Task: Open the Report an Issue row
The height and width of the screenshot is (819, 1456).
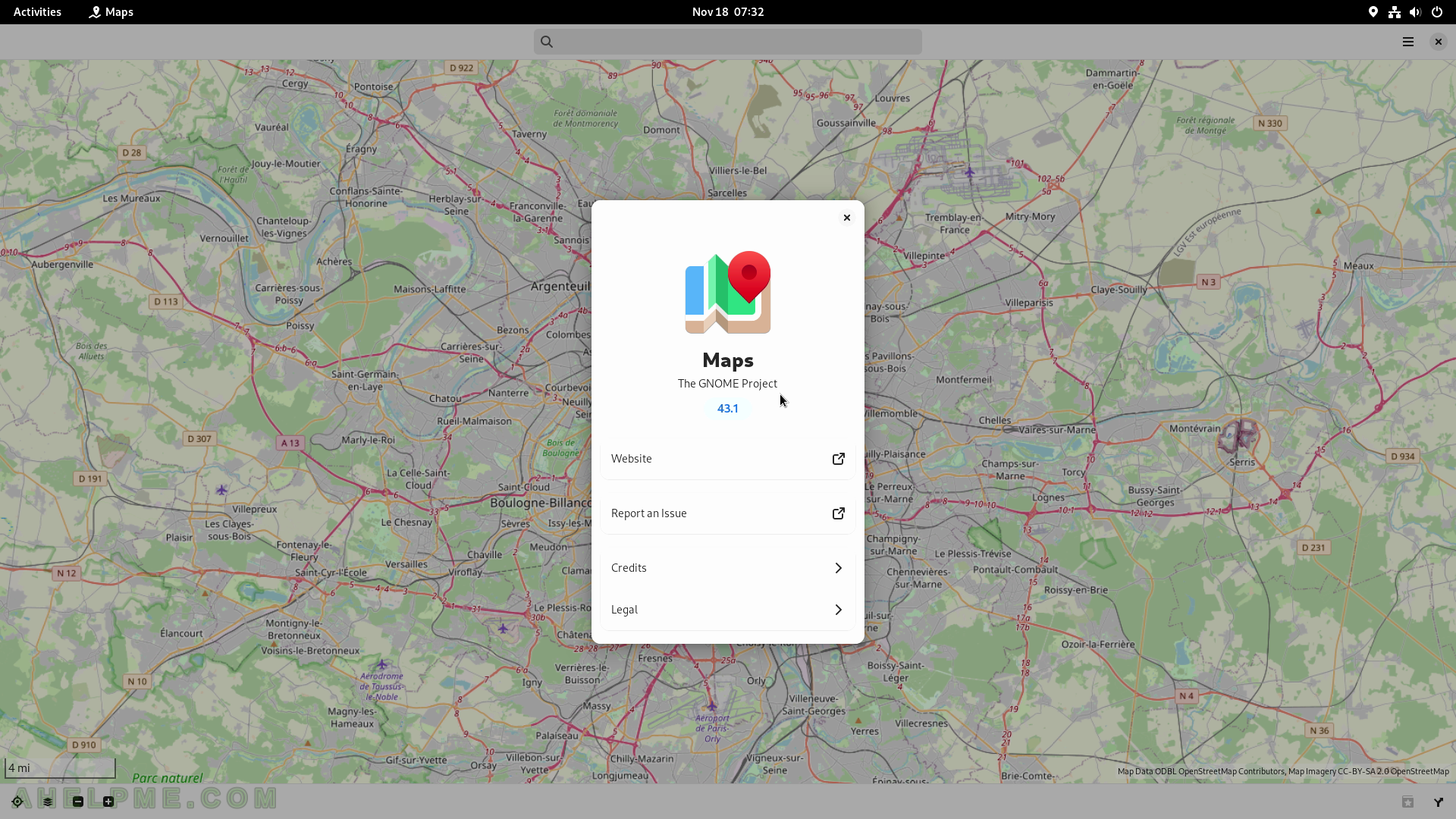Action: 728,513
